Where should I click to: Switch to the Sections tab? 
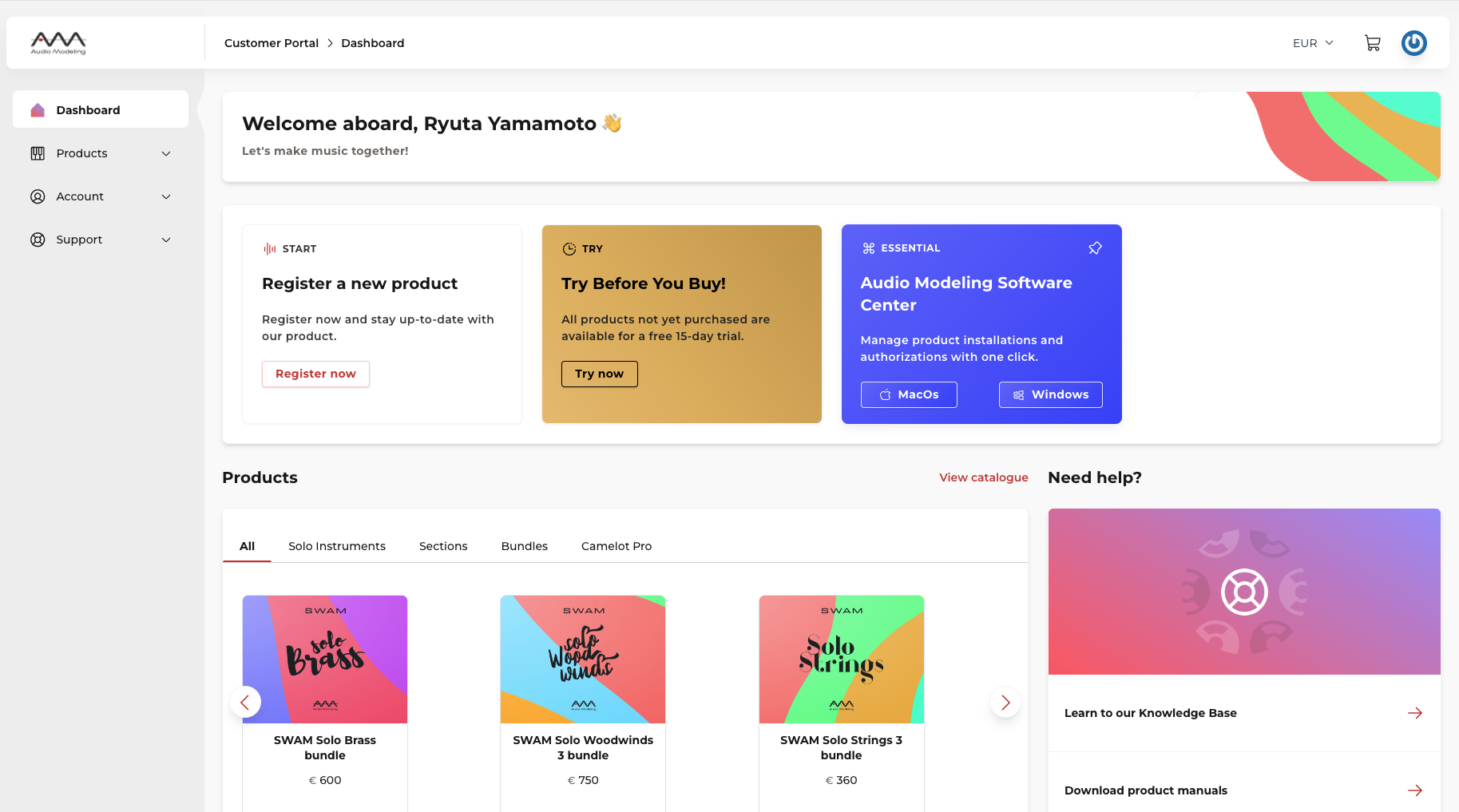tap(443, 546)
